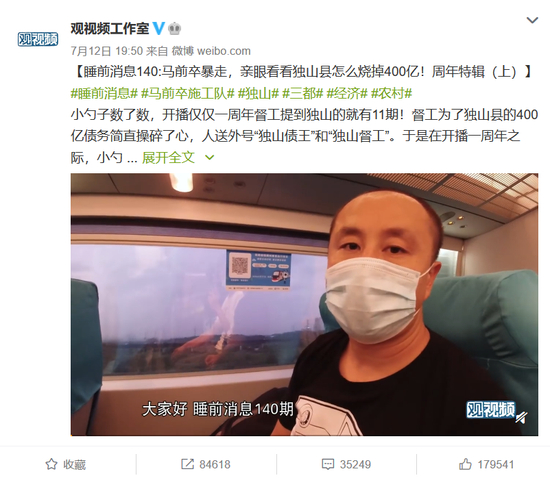The height and width of the screenshot is (478, 550).
Task: Play the video thumbnail of train passenger
Action: tap(304, 304)
